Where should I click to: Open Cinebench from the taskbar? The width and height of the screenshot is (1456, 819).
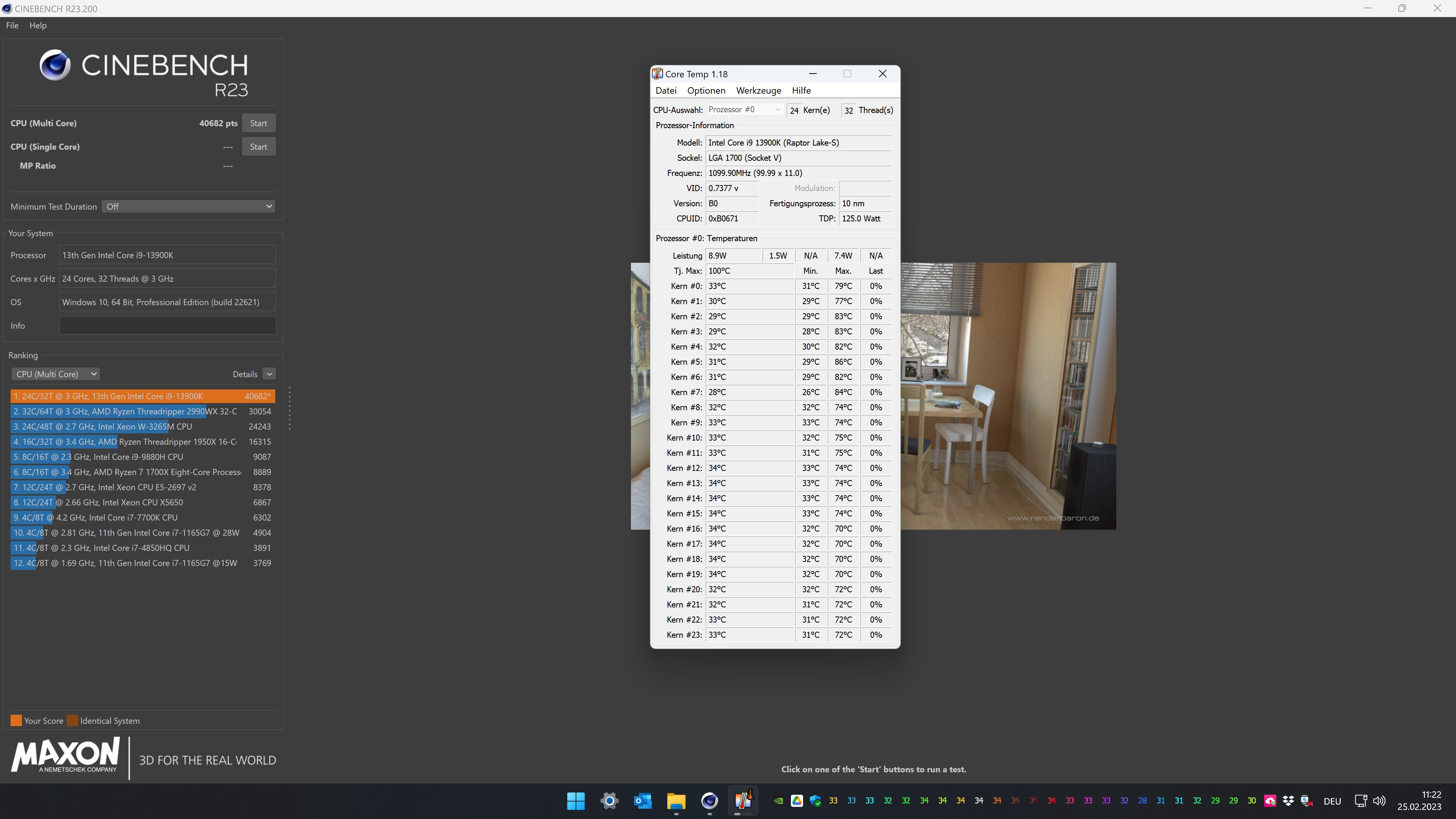click(709, 800)
